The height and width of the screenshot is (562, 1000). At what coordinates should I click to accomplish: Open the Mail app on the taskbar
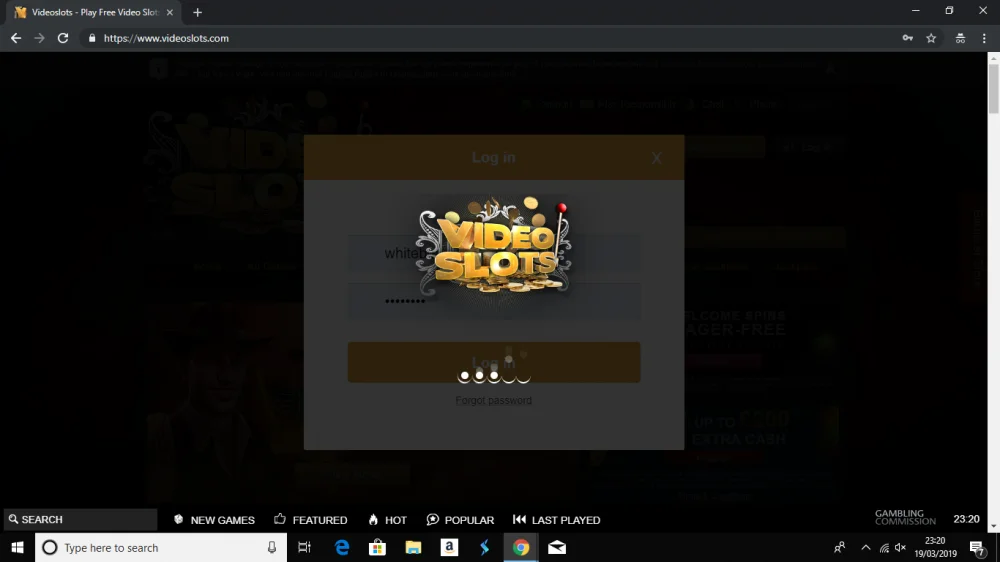point(557,547)
